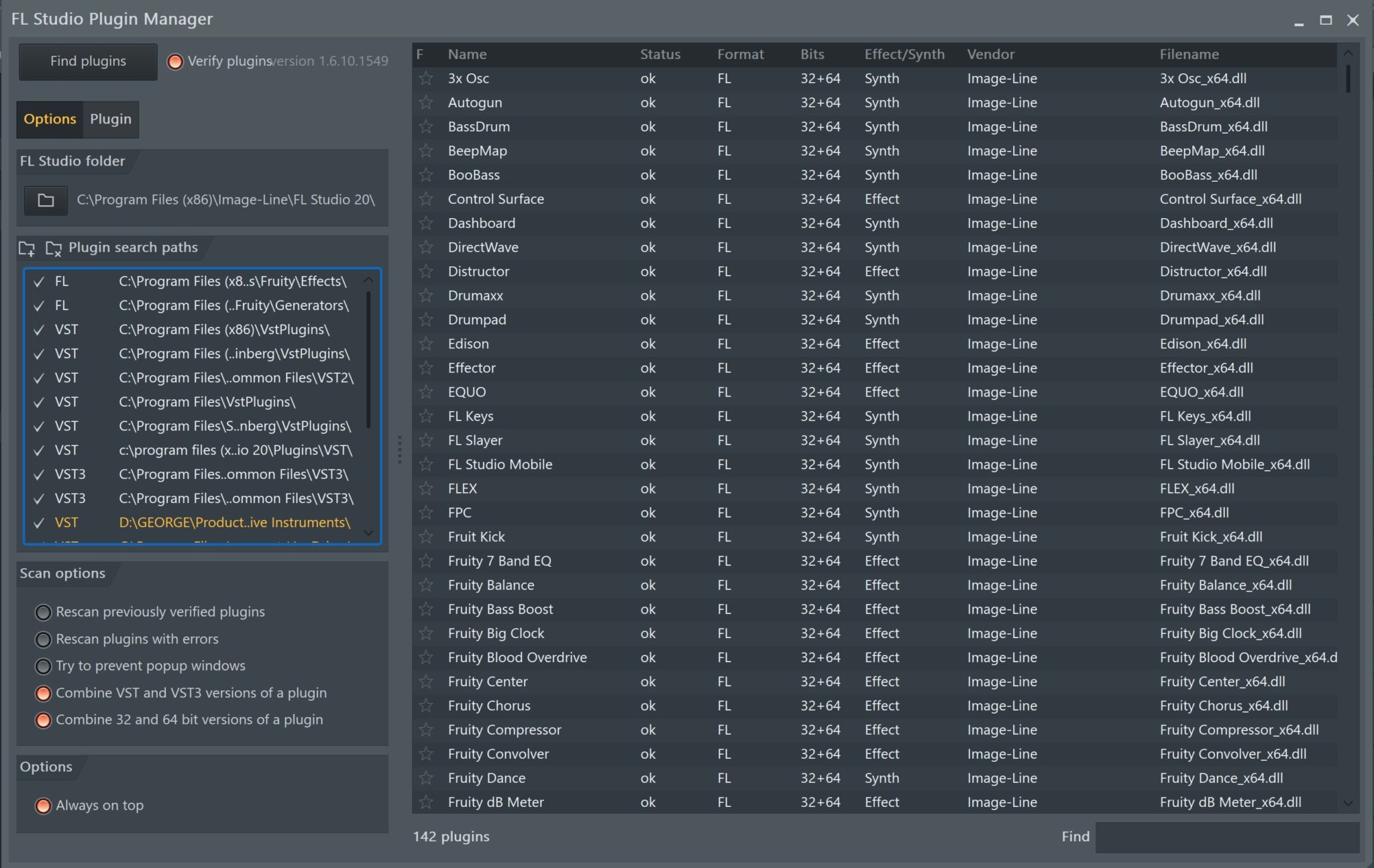Click the add plugin search path icon

27,248
